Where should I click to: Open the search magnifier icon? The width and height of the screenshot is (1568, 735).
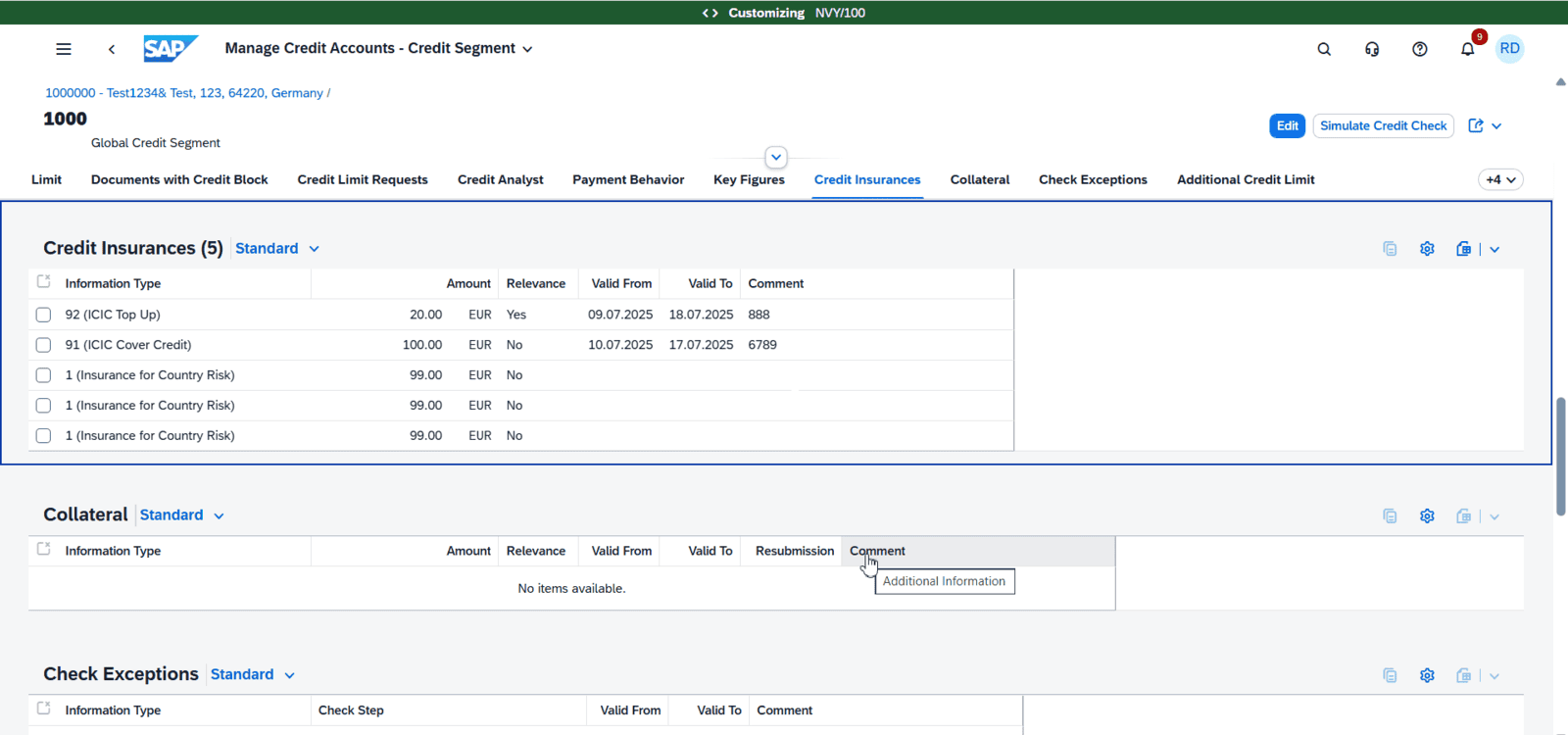(x=1324, y=49)
